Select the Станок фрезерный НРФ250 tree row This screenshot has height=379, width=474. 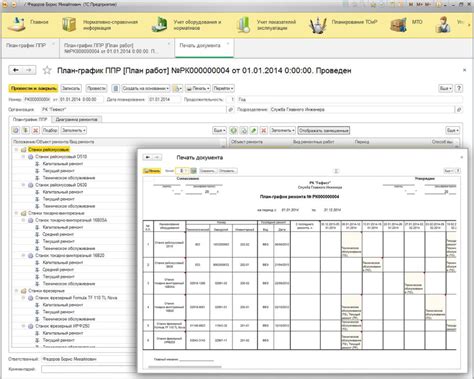coord(62,326)
